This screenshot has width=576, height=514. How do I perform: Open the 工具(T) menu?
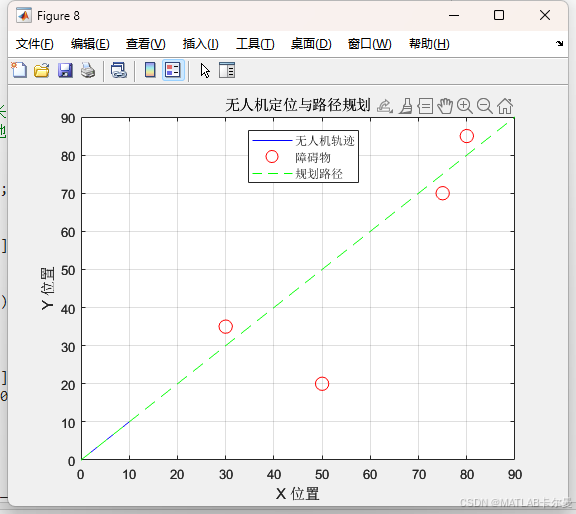coord(255,44)
